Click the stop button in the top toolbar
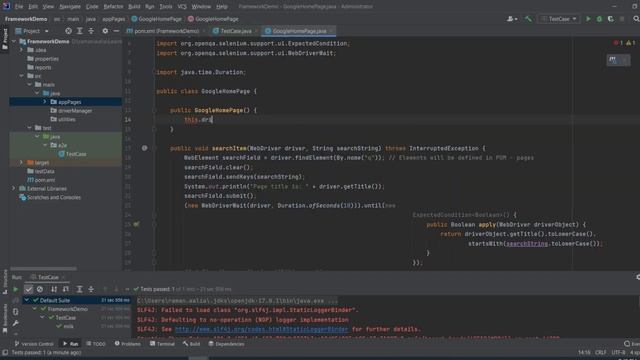 click(622, 19)
